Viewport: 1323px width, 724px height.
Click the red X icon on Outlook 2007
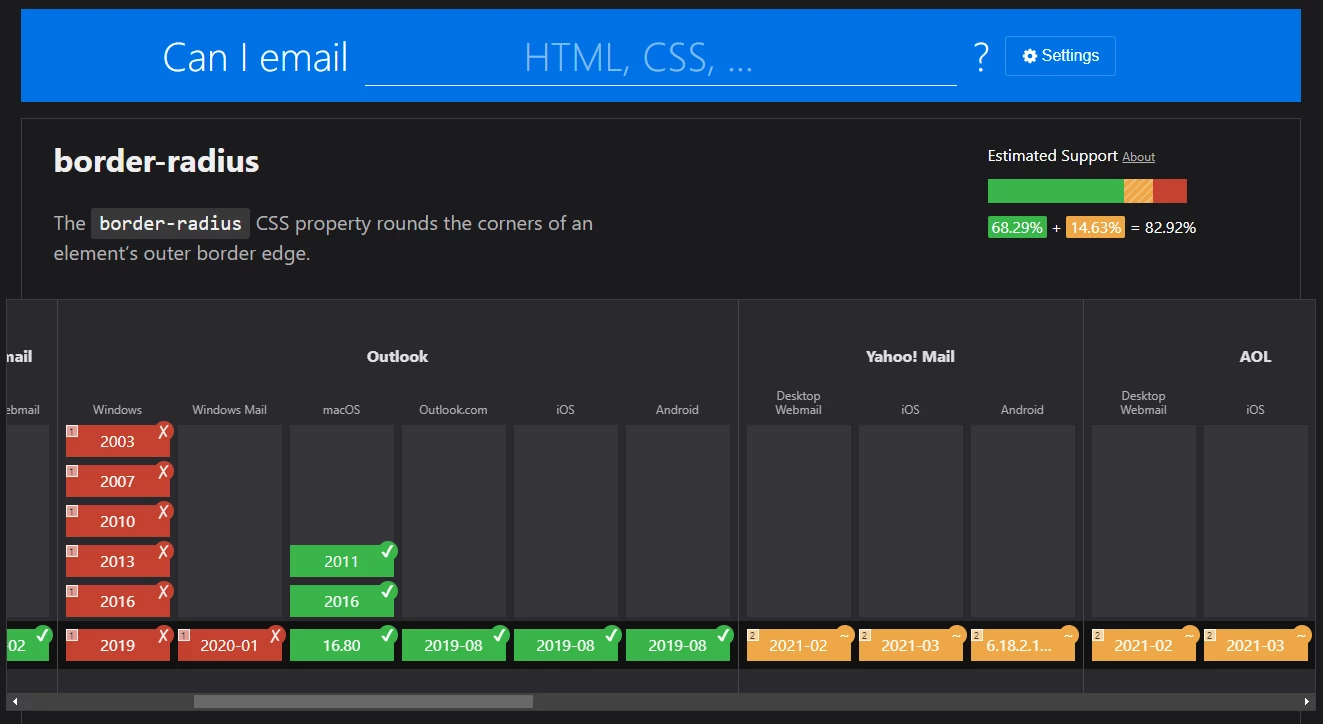(164, 471)
